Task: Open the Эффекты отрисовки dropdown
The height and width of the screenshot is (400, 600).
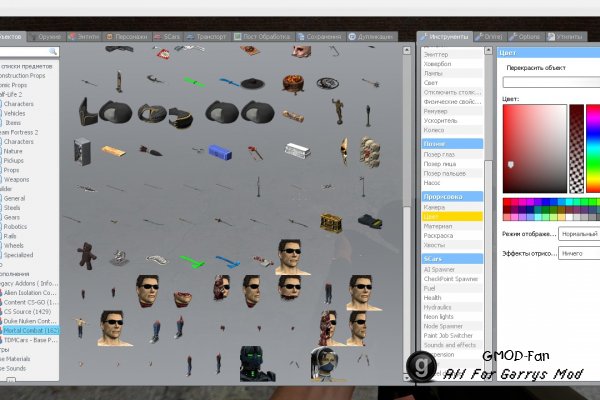Action: pyautogui.click(x=579, y=253)
